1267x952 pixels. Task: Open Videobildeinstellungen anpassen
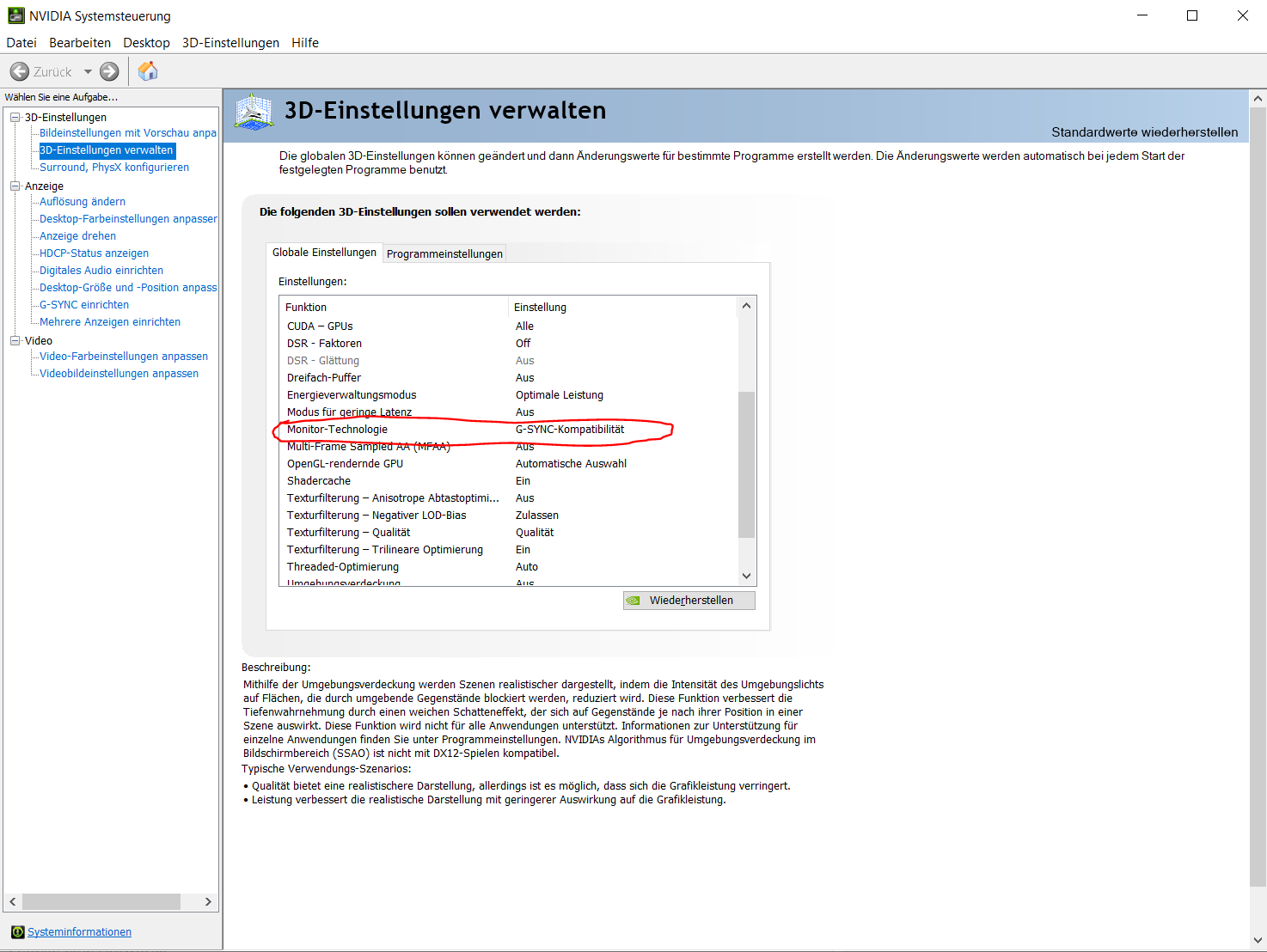(119, 374)
